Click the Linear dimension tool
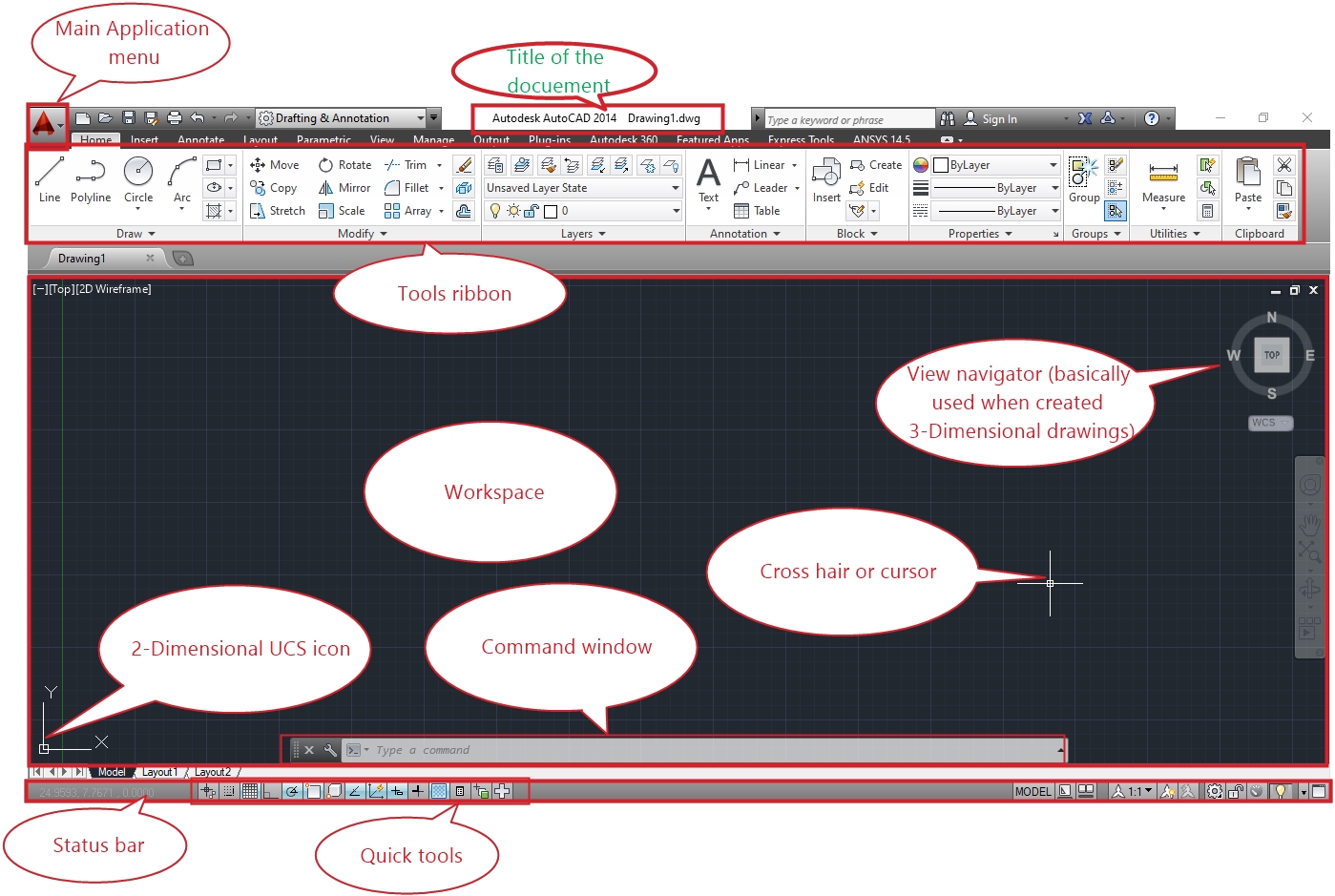The width and height of the screenshot is (1335, 896). pyautogui.click(x=761, y=165)
